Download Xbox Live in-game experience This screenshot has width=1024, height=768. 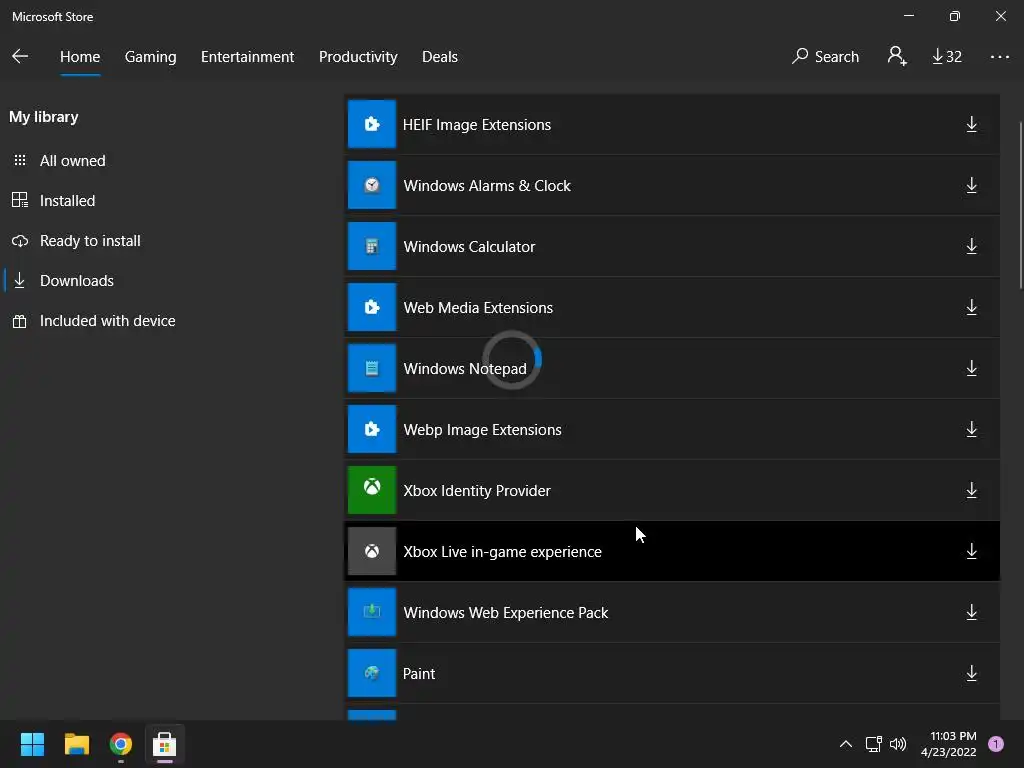click(x=971, y=551)
